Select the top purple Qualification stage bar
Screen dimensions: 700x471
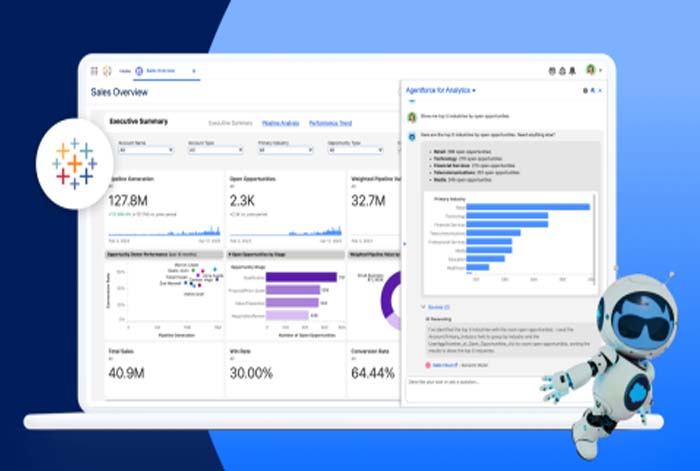click(x=301, y=277)
